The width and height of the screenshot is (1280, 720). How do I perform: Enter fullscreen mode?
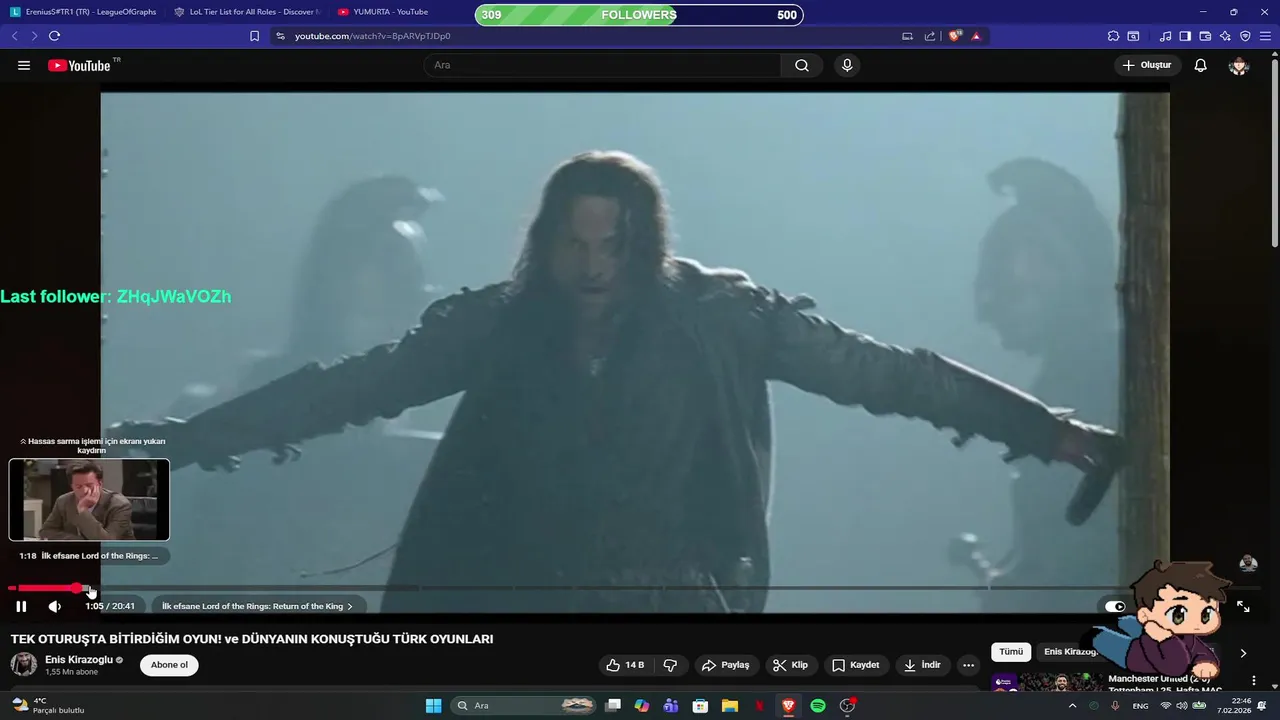click(x=1243, y=606)
